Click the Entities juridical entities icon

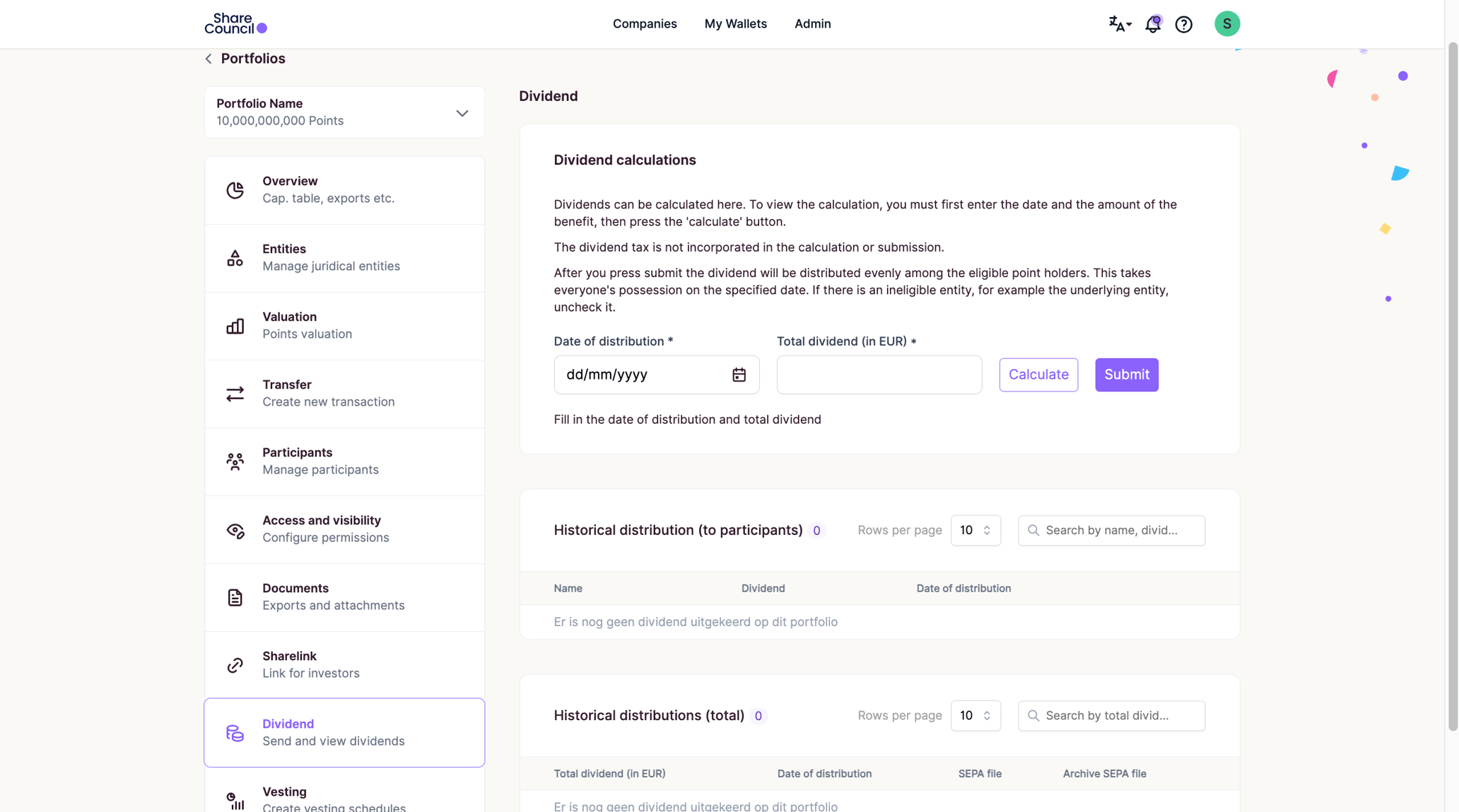point(235,258)
